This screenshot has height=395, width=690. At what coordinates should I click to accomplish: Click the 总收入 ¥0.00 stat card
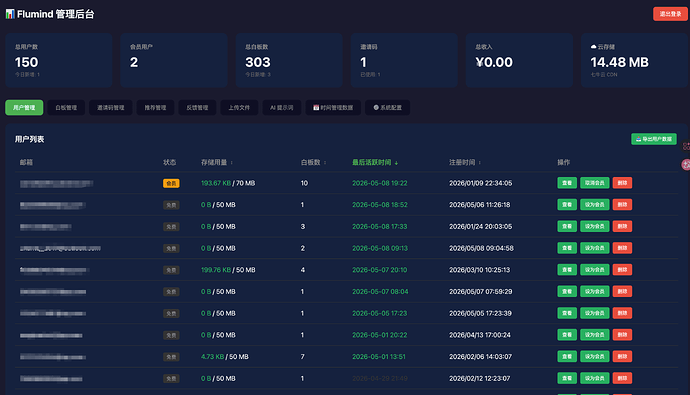tap(519, 60)
